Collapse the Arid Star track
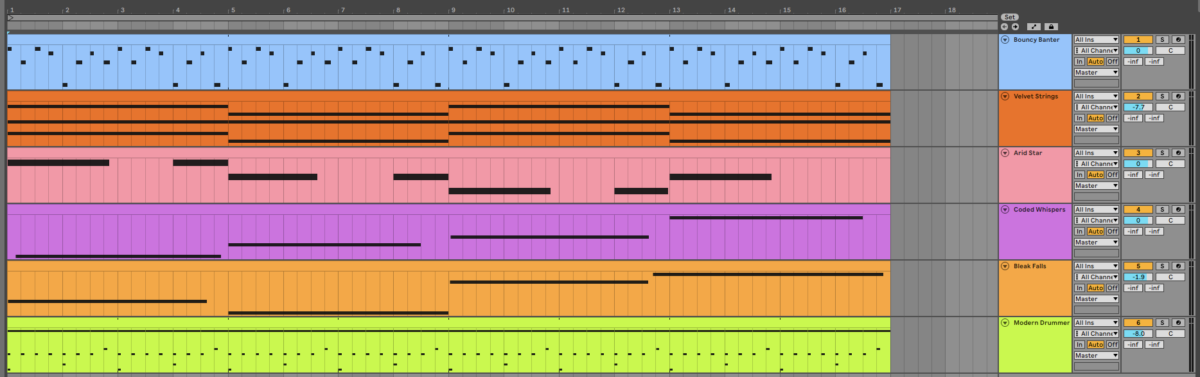Image resolution: width=1200 pixels, height=377 pixels. (1005, 153)
